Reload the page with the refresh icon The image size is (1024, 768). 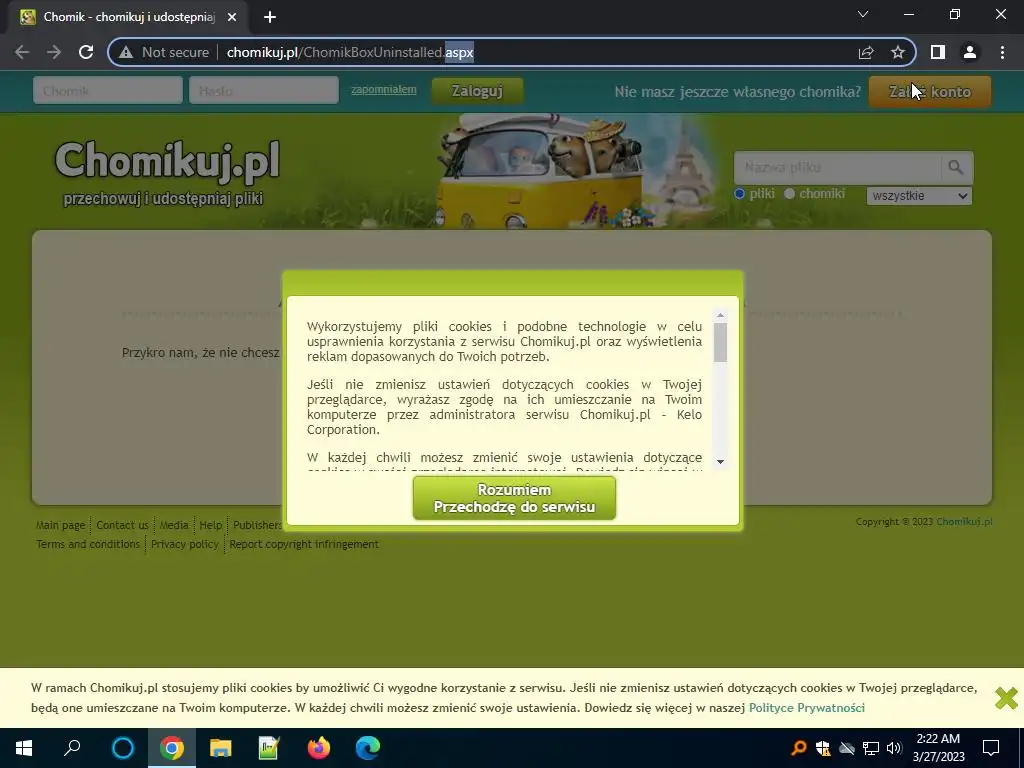[x=86, y=52]
